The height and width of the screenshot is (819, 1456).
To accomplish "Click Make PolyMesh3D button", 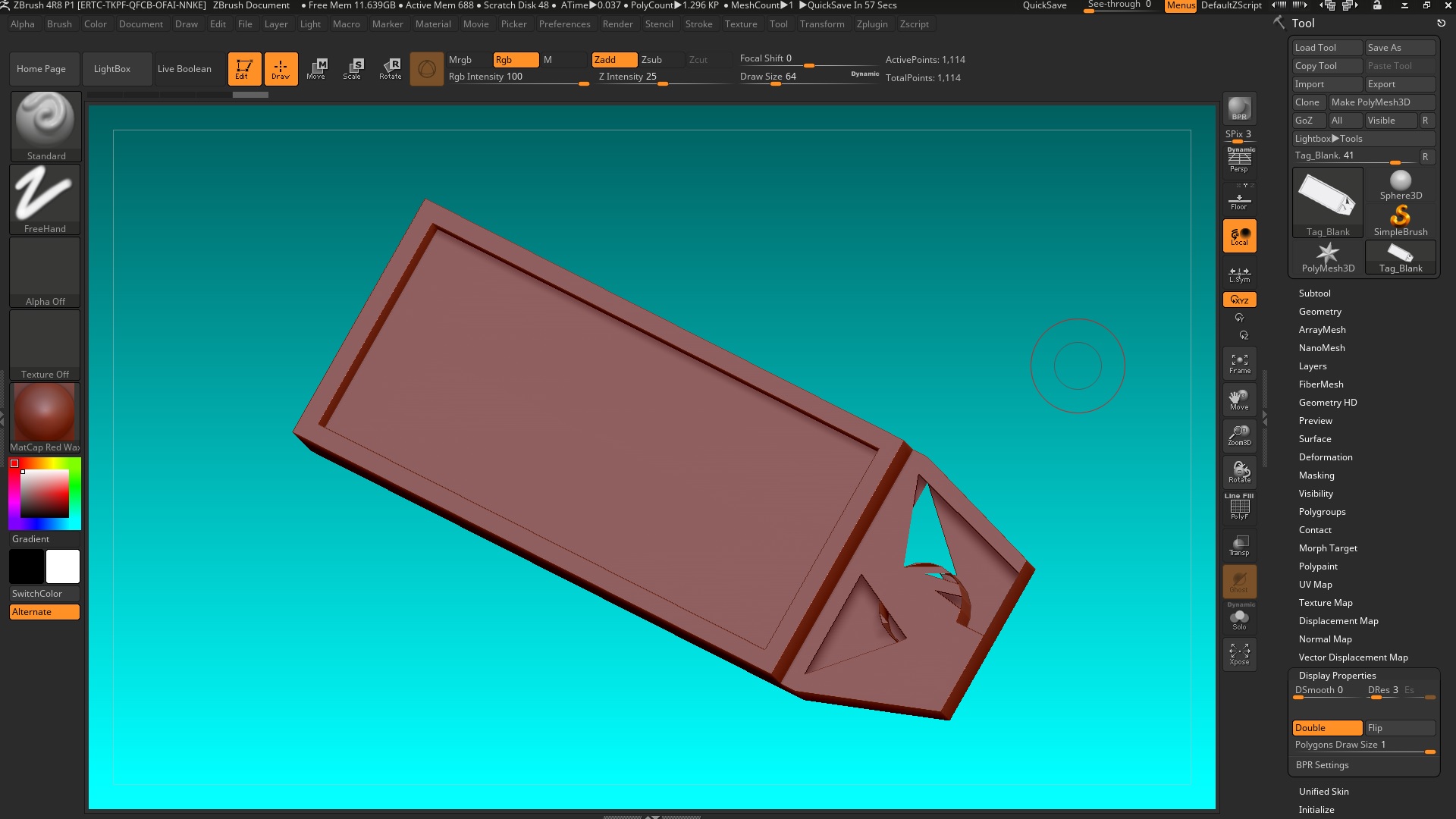I will (1382, 102).
